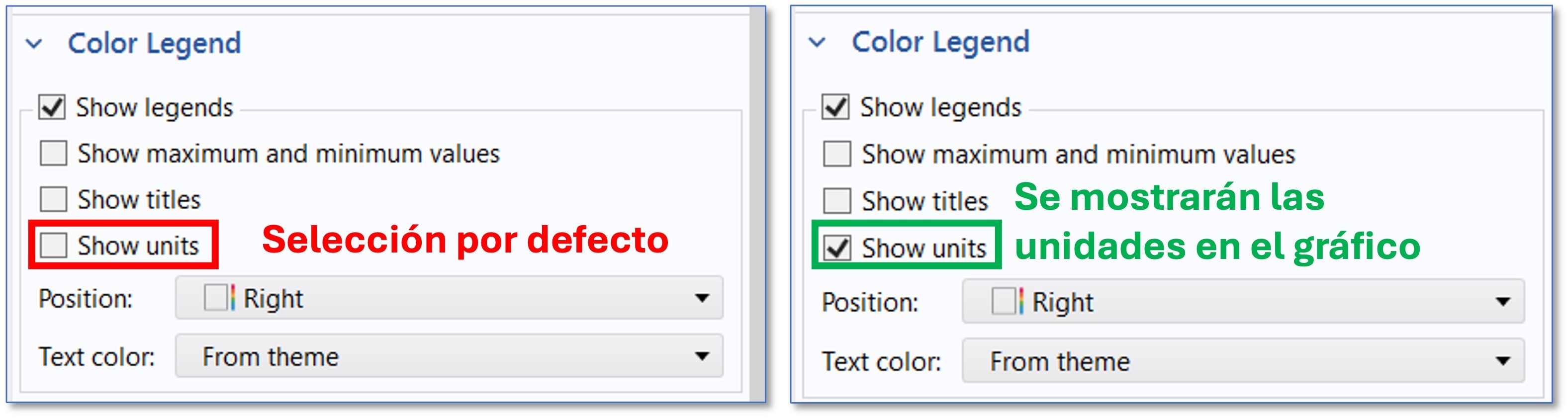This screenshot has width=1568, height=419.
Task: Check Show titles in left panel
Action: click(x=54, y=199)
